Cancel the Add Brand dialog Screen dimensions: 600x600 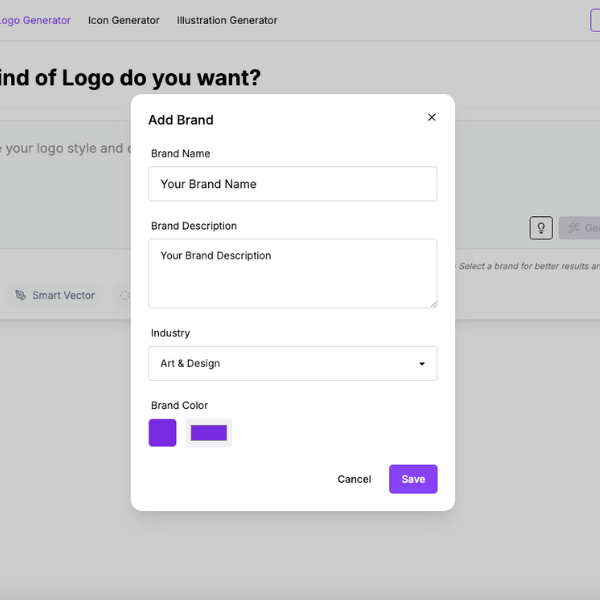pos(354,479)
